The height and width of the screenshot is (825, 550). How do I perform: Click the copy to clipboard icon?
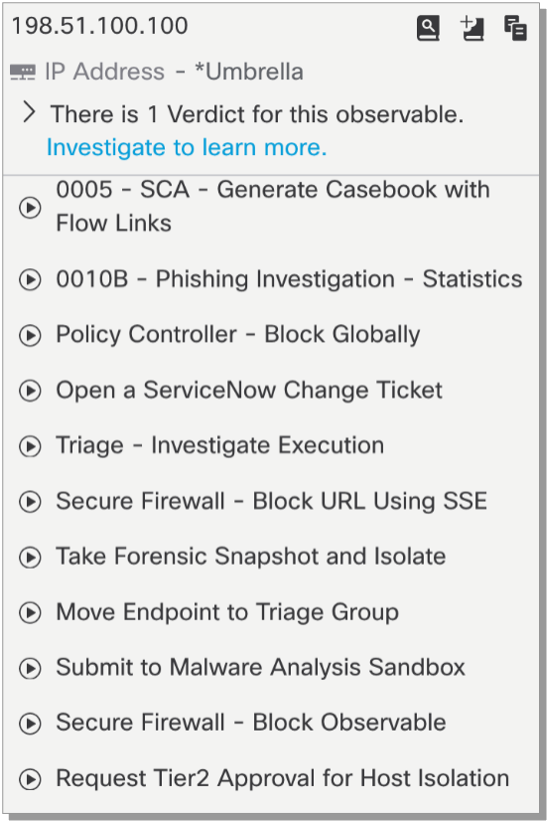click(x=515, y=28)
